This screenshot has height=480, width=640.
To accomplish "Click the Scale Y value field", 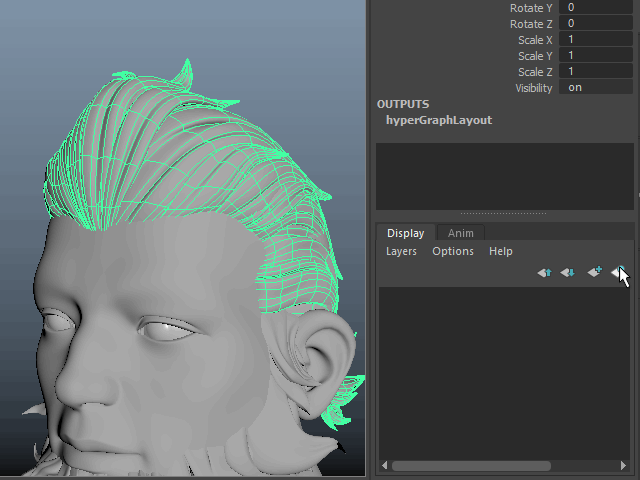I will tap(596, 56).
